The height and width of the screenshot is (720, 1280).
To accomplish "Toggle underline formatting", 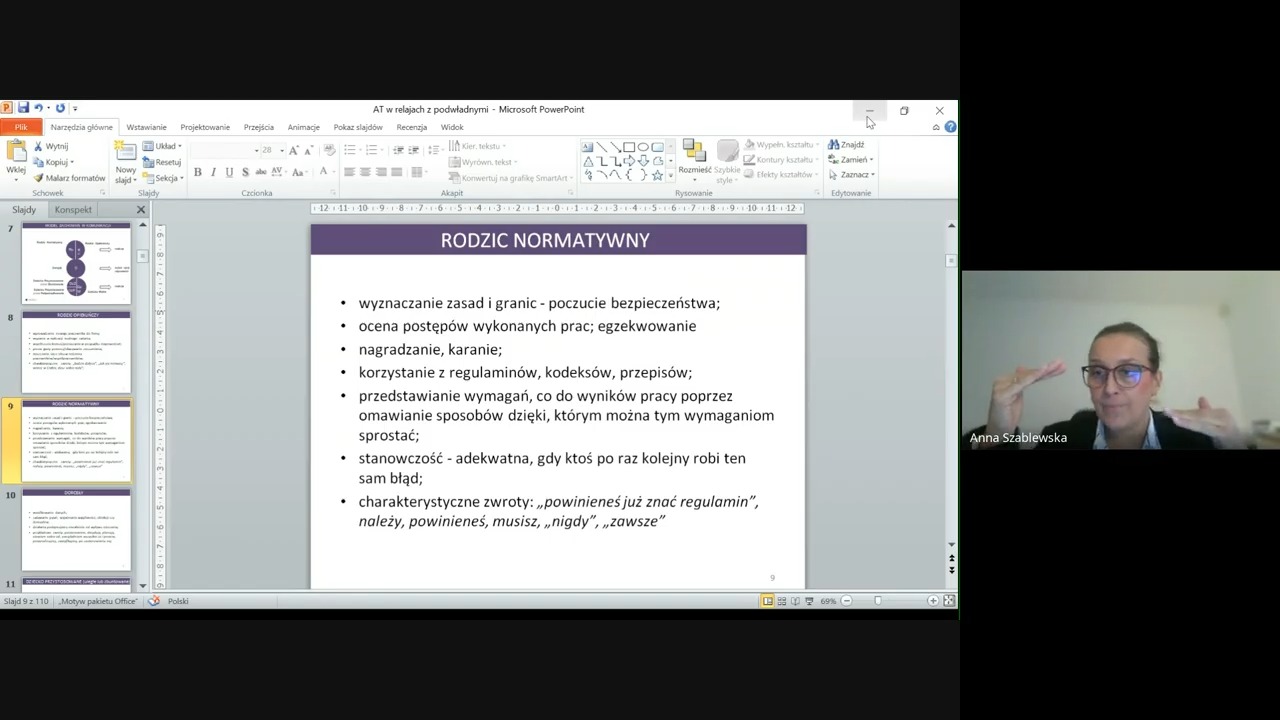I will [229, 172].
